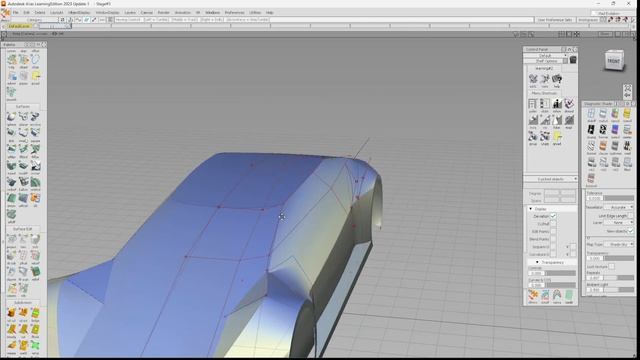
Task: Open the Map Type dropdown
Action: [x=618, y=244]
